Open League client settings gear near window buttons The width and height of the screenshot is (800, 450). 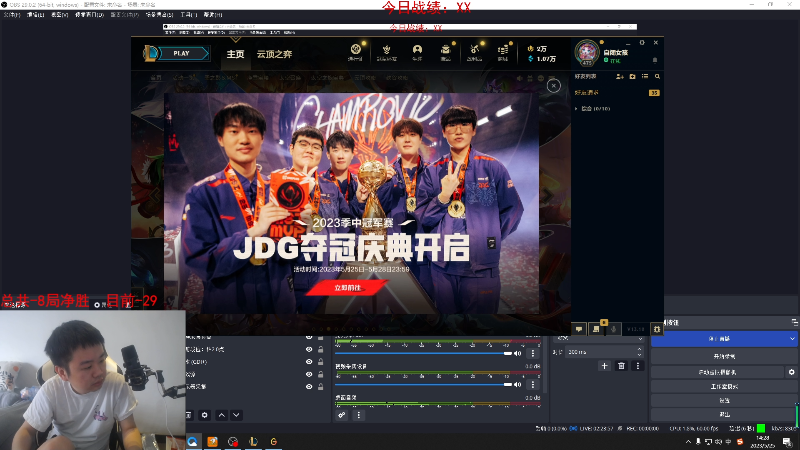coord(642,43)
